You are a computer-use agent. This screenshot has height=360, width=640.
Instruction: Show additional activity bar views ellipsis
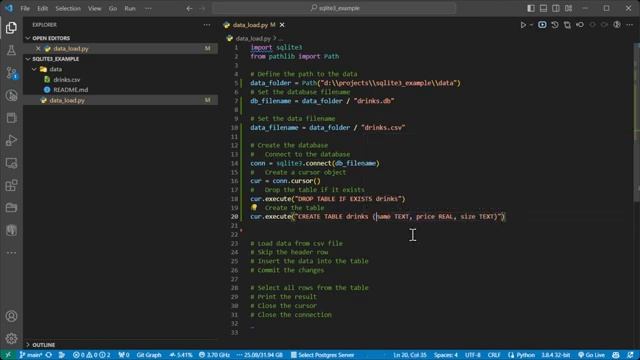pos(11,253)
